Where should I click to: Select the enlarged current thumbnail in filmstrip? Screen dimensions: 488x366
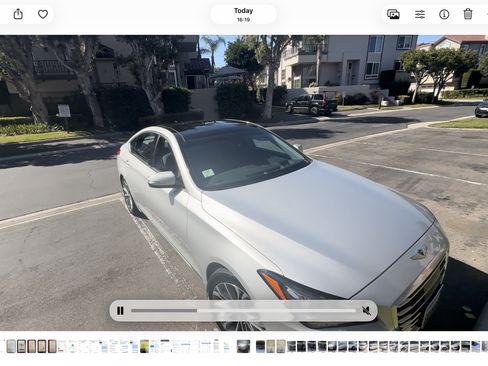[x=243, y=346]
